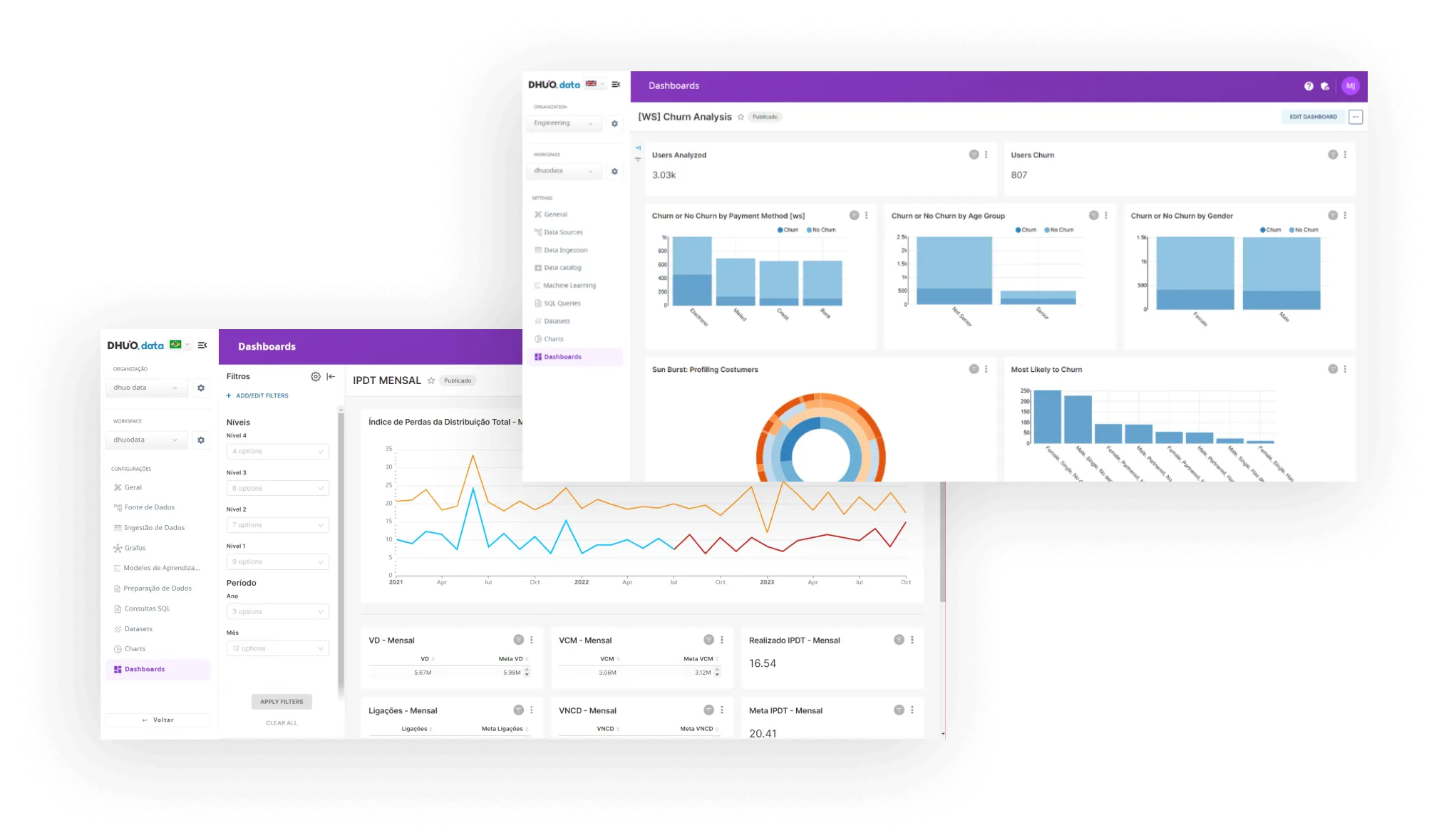Image resolution: width=1439 pixels, height=840 pixels.
Task: Star the IPDT MENSAL dashboard as favorite
Action: (x=431, y=380)
